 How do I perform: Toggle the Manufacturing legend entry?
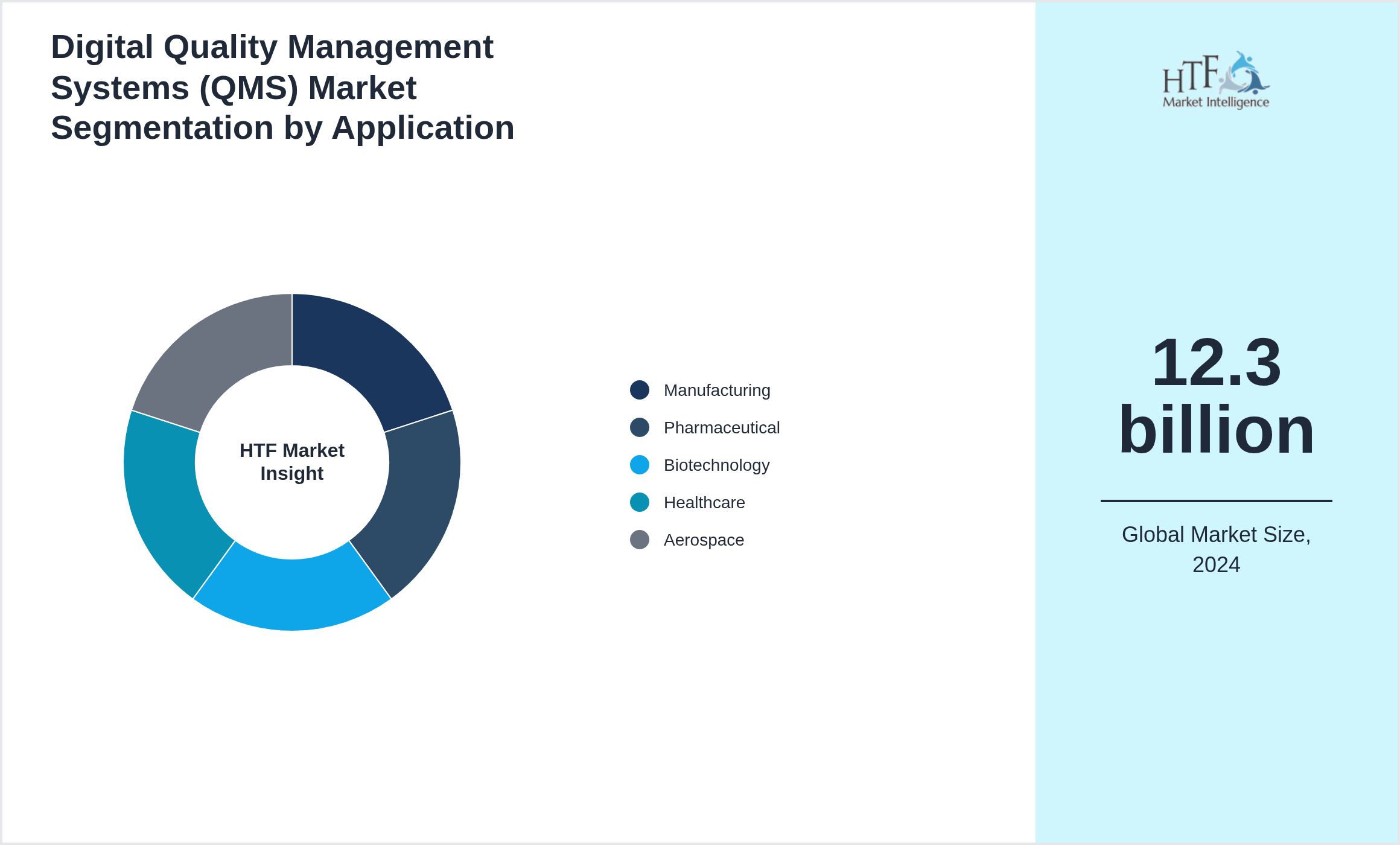click(717, 390)
